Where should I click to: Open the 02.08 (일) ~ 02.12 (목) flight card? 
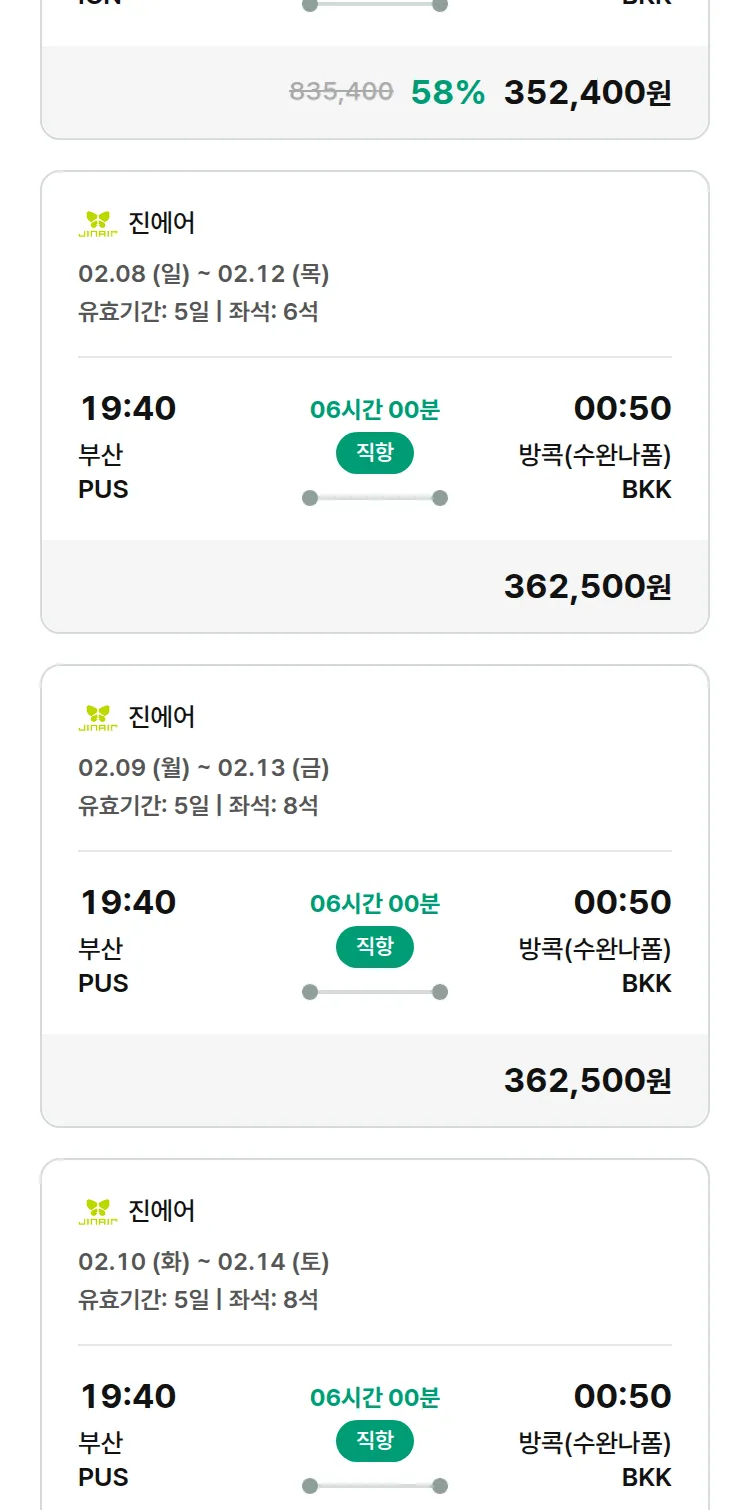(204, 274)
